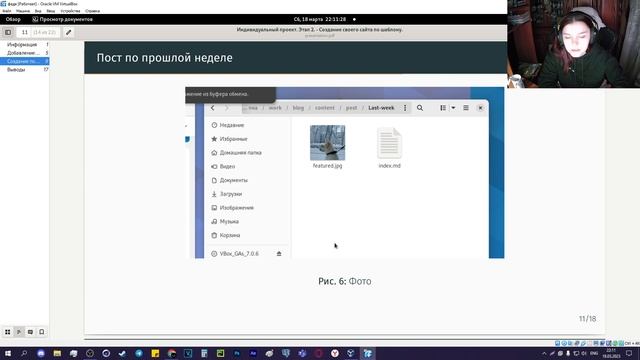Image resolution: width=640 pixels, height=360 pixels.
Task: Select the highlighted Создание outline entry
Action: 24,61
